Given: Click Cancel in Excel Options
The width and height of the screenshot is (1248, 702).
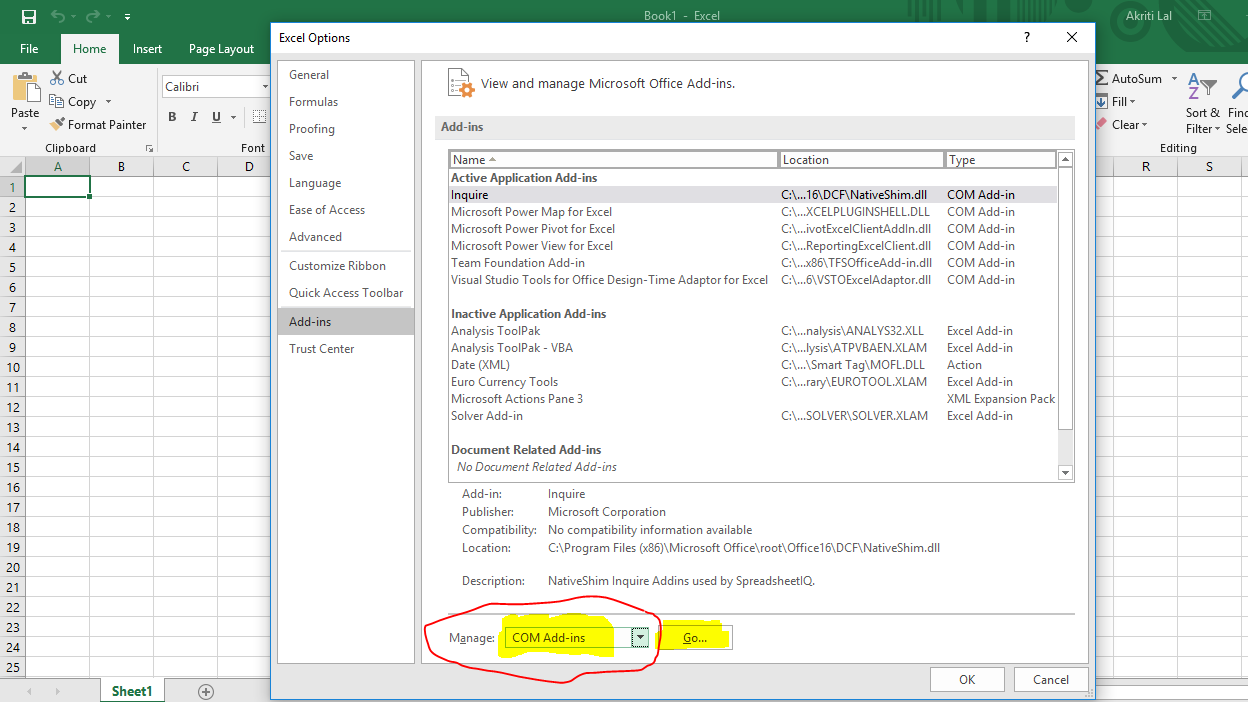Looking at the screenshot, I should (x=1051, y=679).
